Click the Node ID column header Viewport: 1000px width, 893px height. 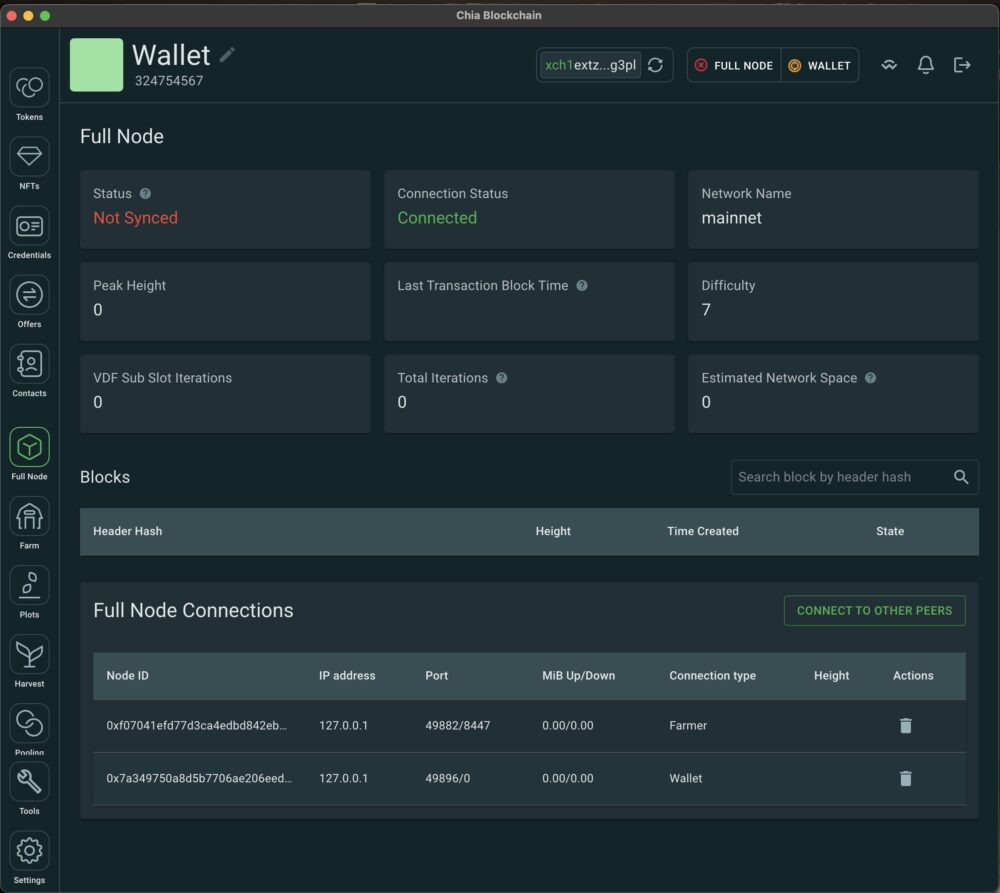click(128, 675)
